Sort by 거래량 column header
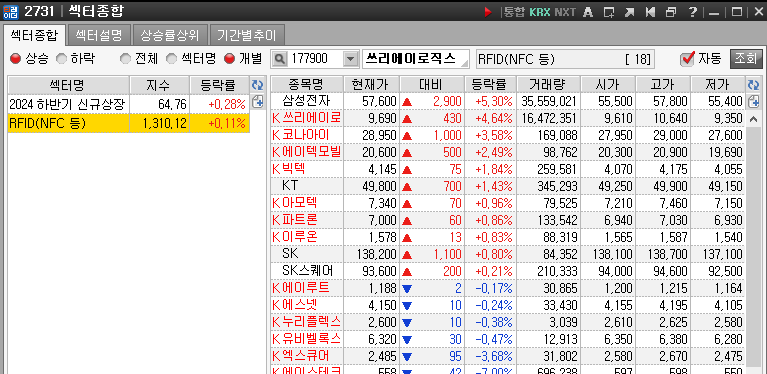 [548, 85]
